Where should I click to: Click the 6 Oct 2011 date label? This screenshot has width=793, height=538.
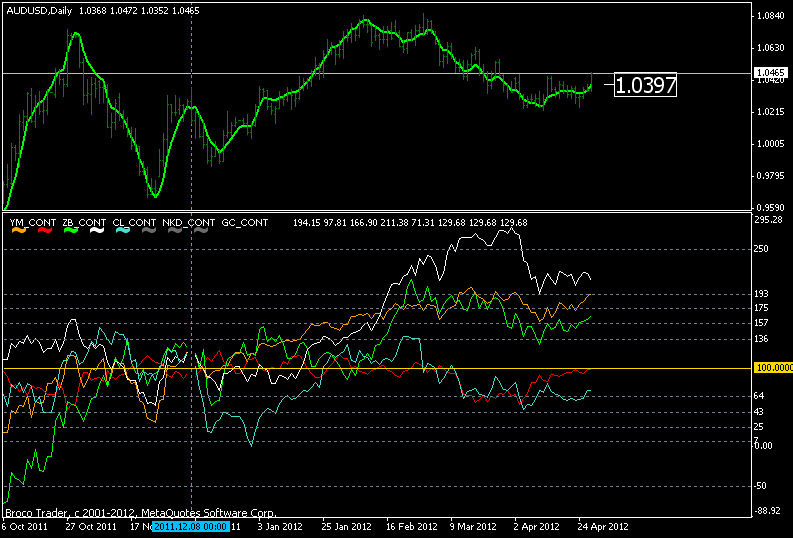pyautogui.click(x=25, y=526)
